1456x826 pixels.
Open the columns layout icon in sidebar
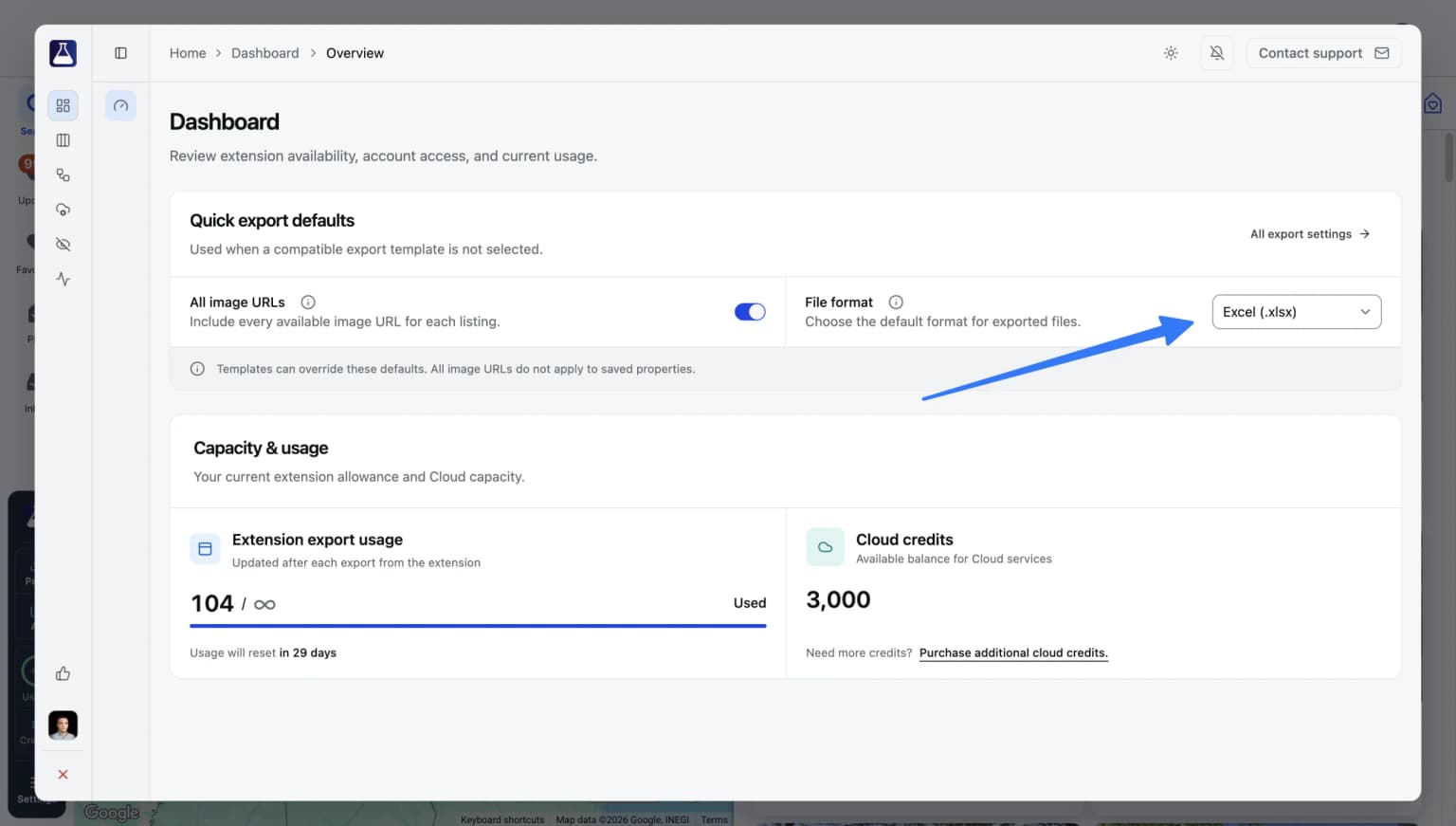click(x=63, y=140)
